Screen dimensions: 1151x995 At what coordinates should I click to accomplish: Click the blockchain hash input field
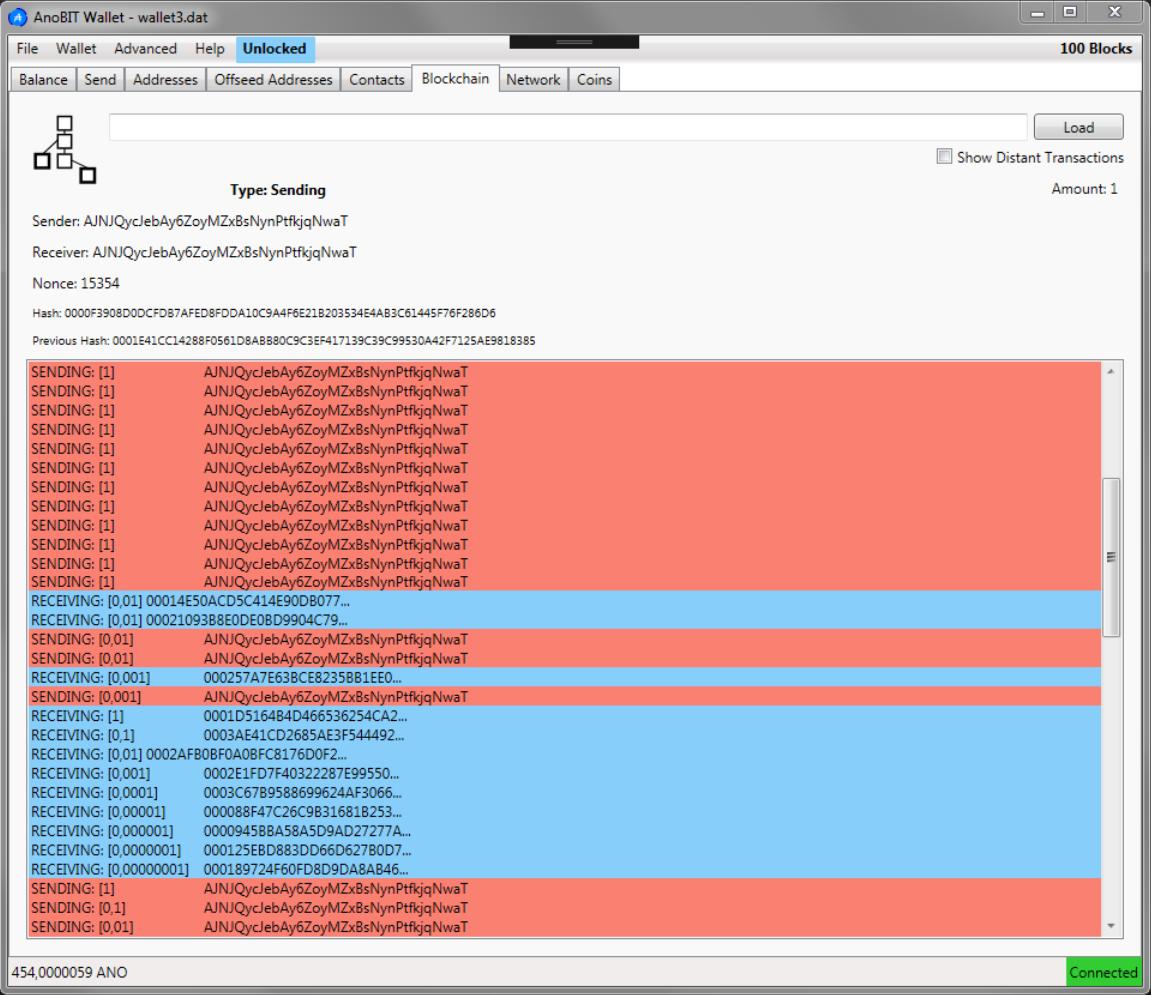coord(567,127)
